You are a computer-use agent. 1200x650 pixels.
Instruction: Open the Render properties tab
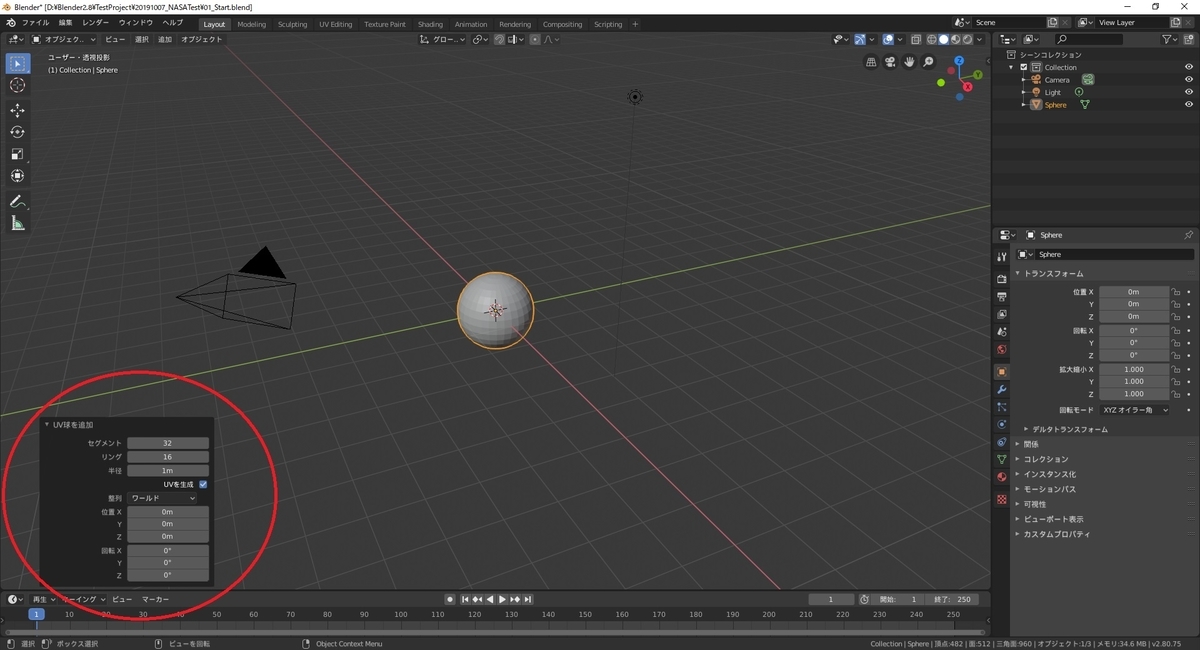pyautogui.click(x=1001, y=279)
